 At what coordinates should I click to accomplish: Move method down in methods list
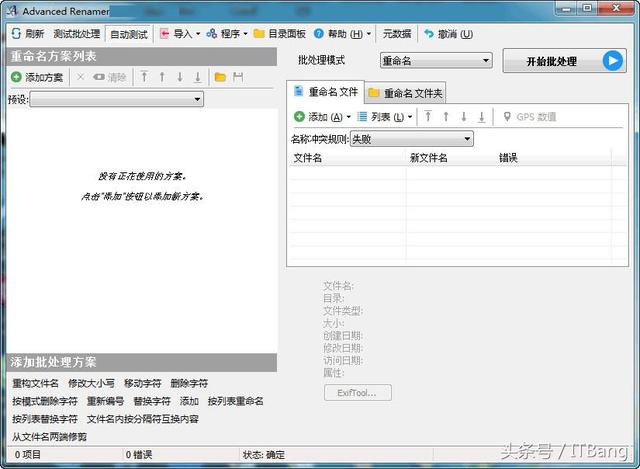[180, 76]
